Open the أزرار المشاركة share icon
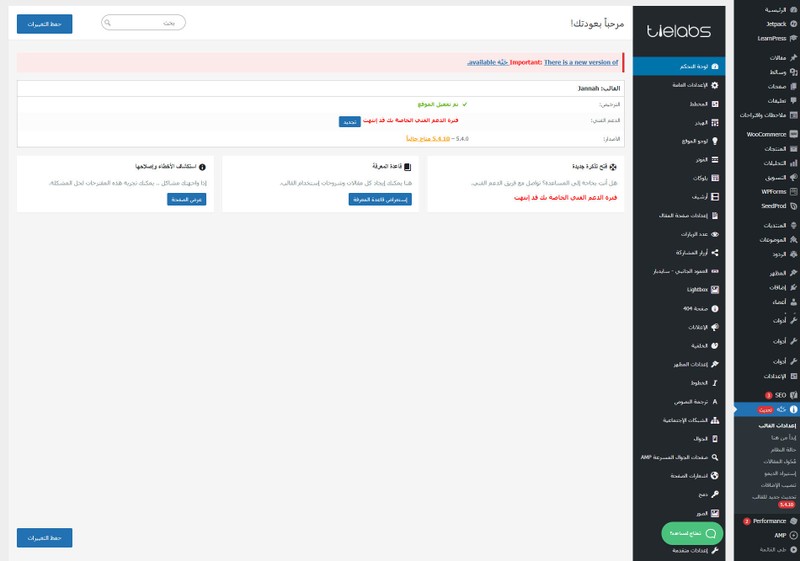Viewport: 800px width, 561px height. click(715, 252)
